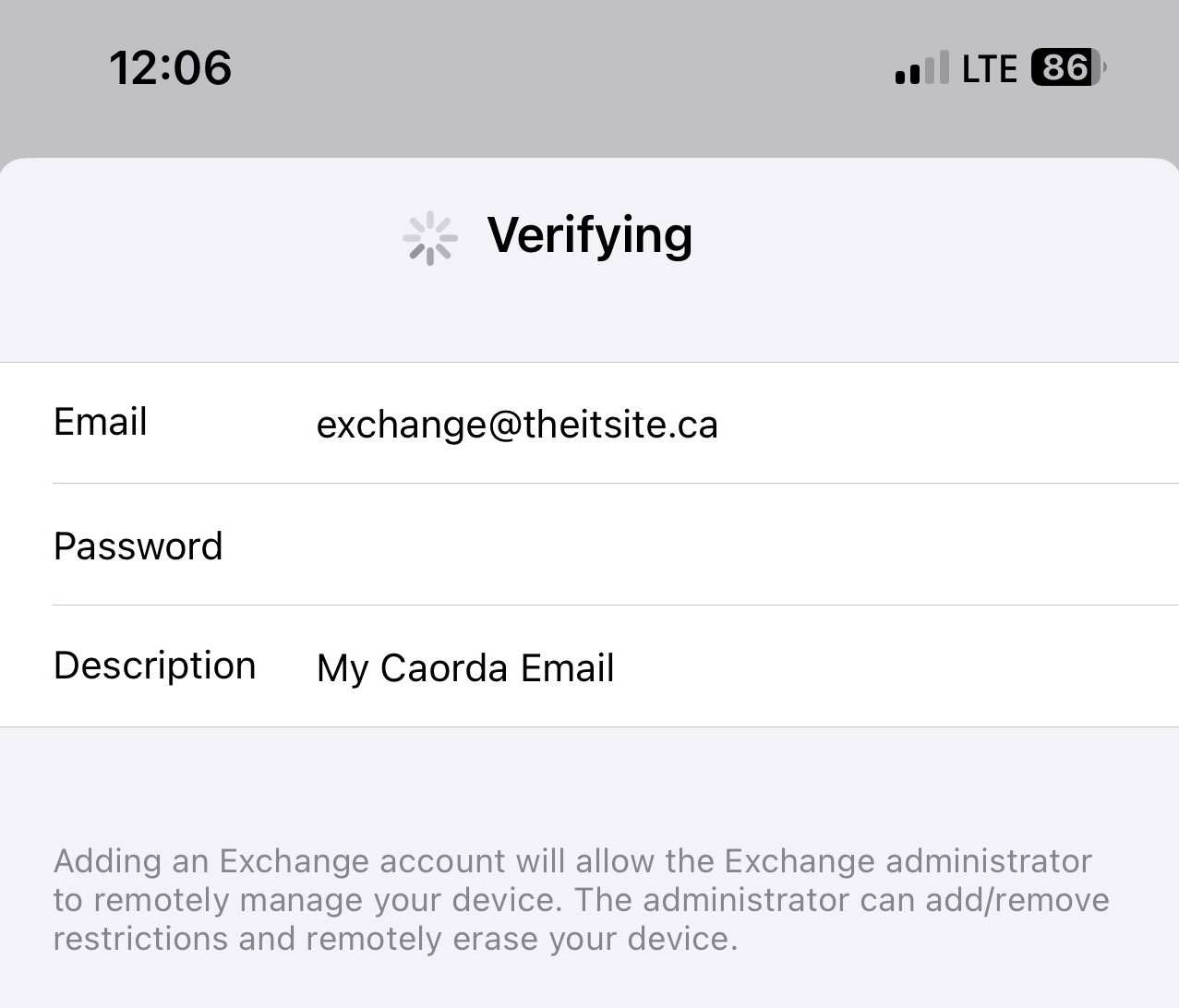Select the Description label
1179x1008 pixels.
pos(155,666)
